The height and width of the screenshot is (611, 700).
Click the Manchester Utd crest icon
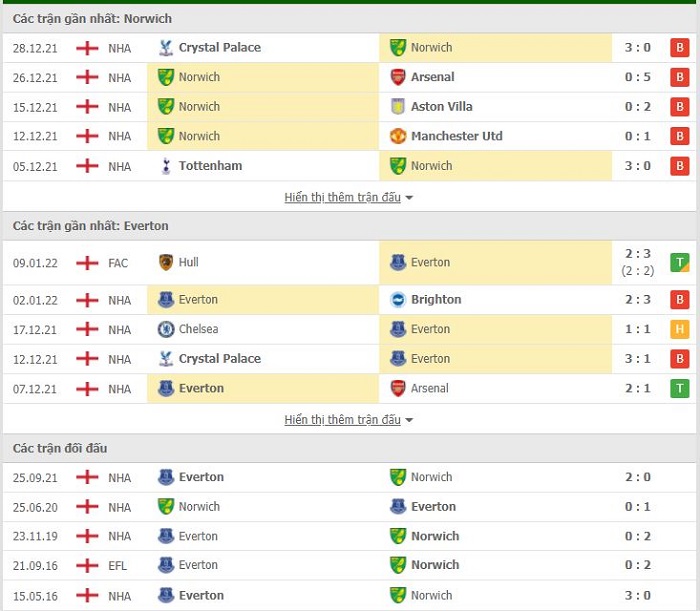click(398, 136)
